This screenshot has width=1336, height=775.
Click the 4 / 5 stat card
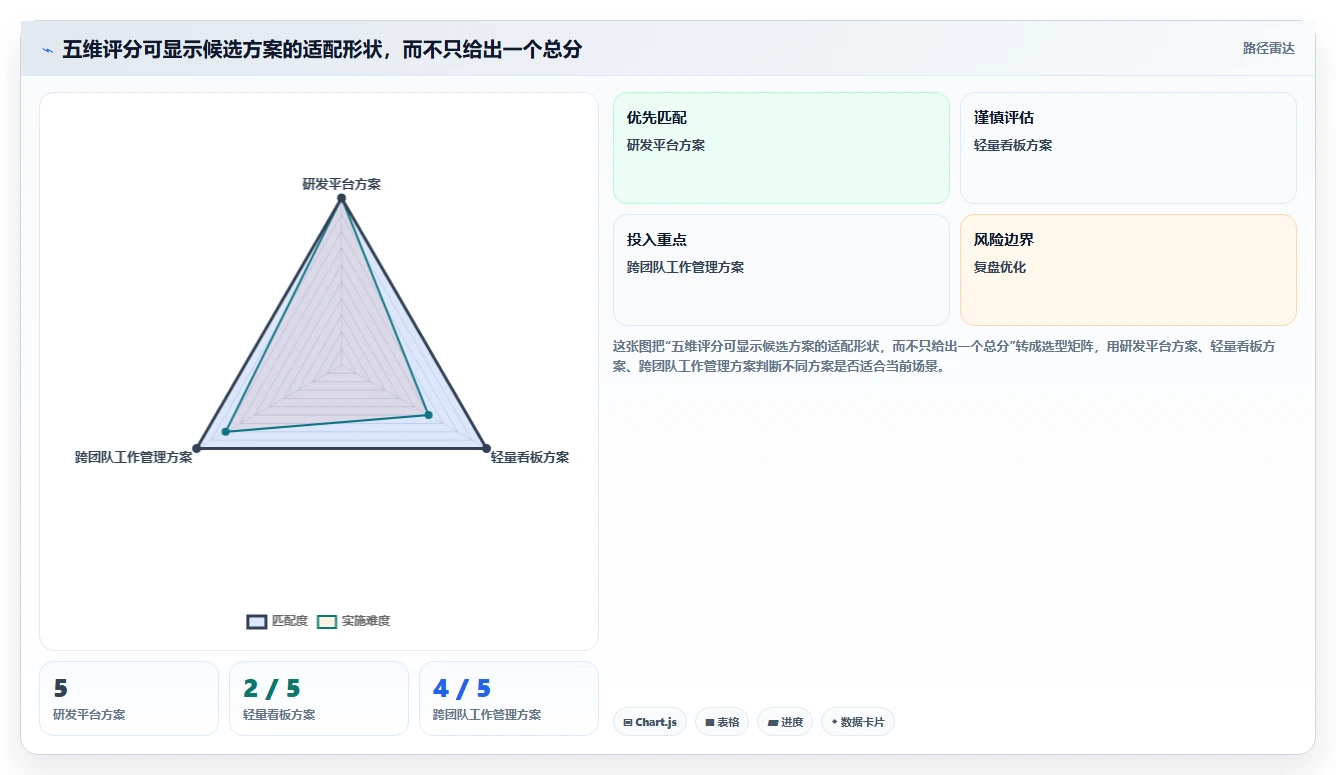coord(509,698)
